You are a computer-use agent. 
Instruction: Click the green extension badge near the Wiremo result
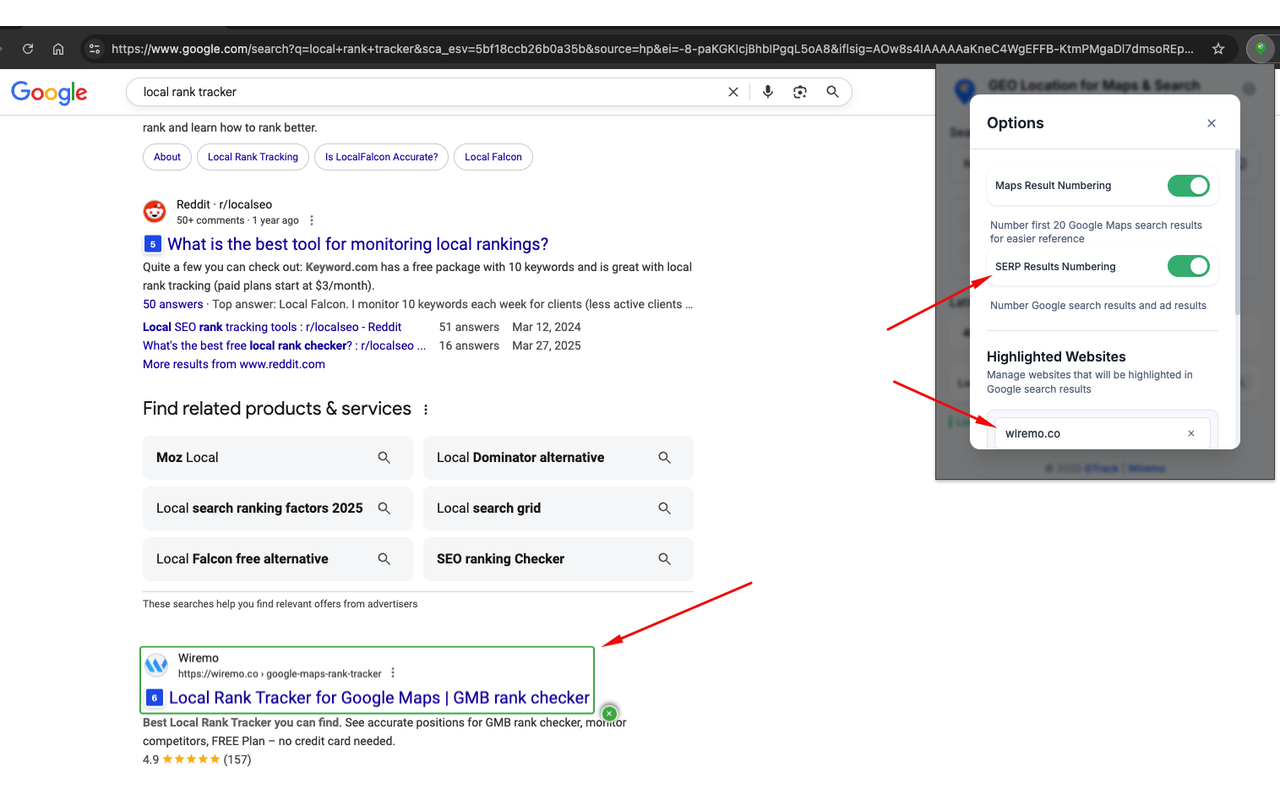tap(610, 713)
